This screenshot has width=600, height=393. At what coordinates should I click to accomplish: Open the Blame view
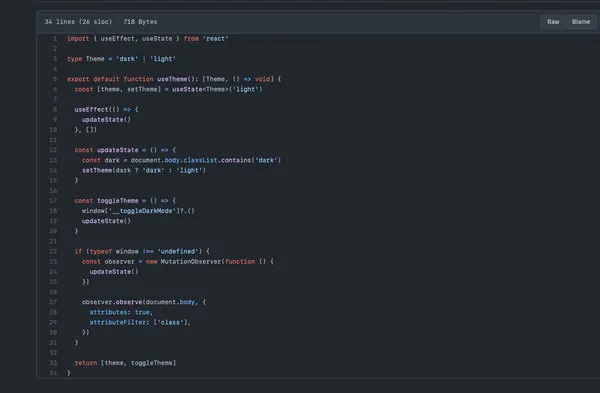click(x=580, y=22)
